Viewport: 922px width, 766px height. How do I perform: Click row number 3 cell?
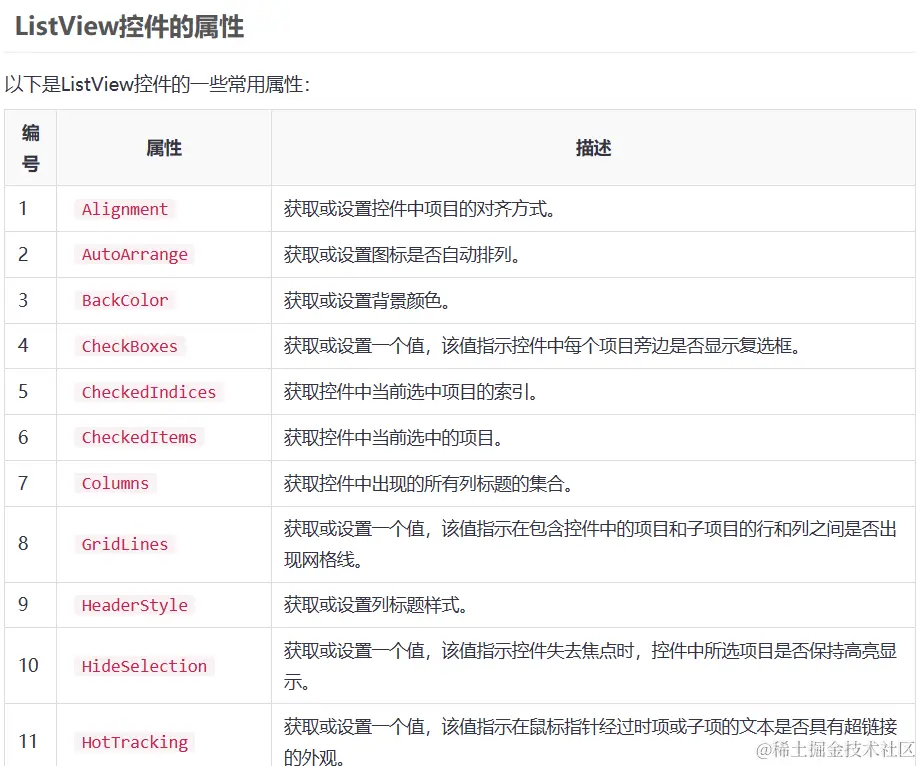(x=31, y=300)
